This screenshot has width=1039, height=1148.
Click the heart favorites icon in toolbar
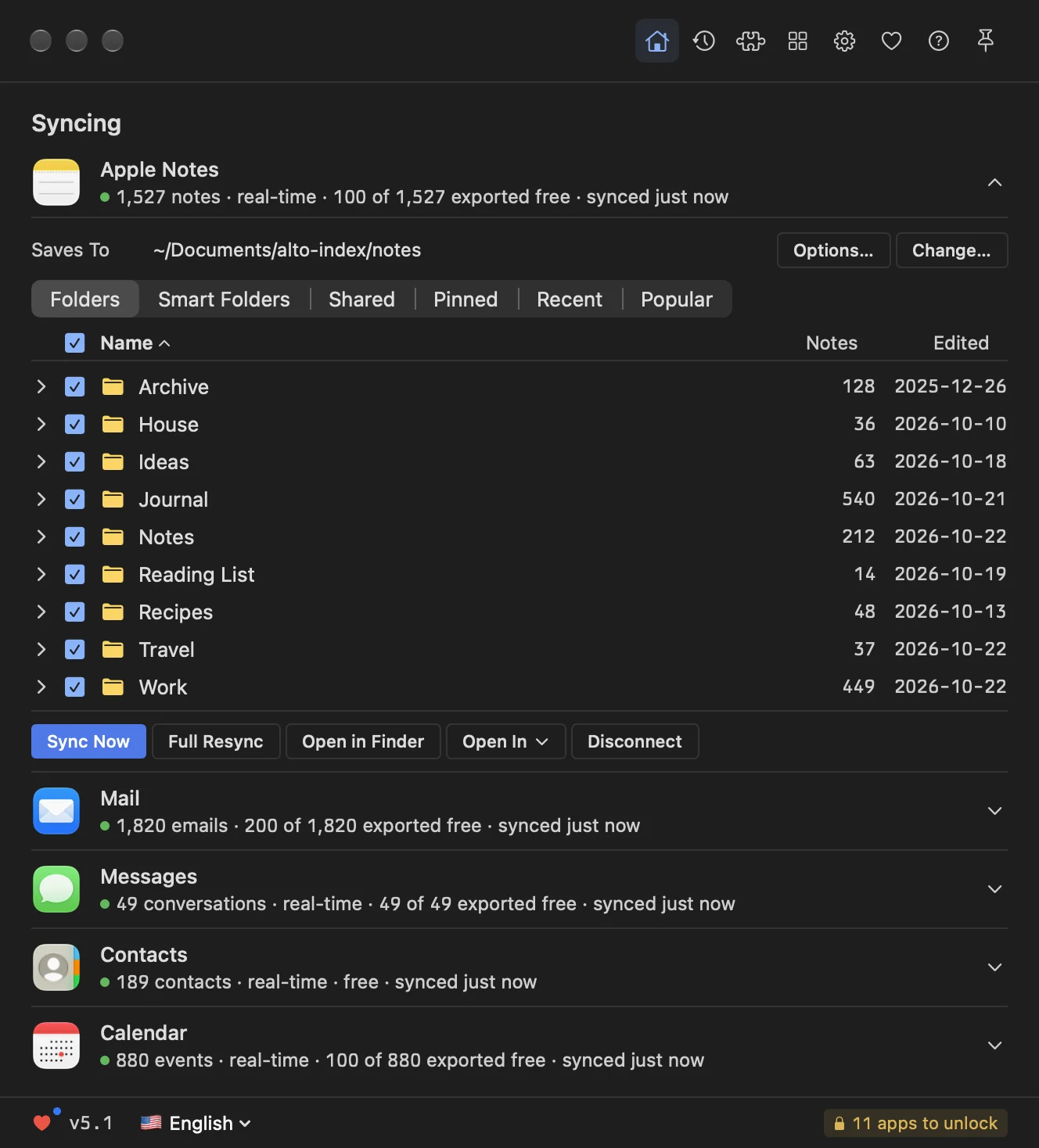point(891,41)
